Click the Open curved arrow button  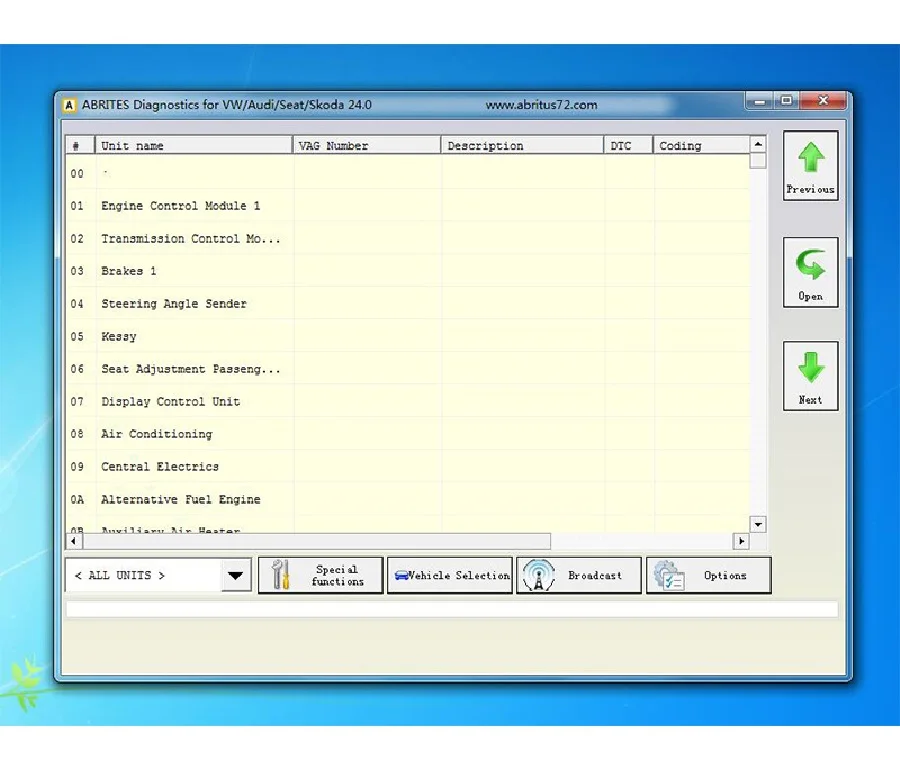(x=810, y=272)
